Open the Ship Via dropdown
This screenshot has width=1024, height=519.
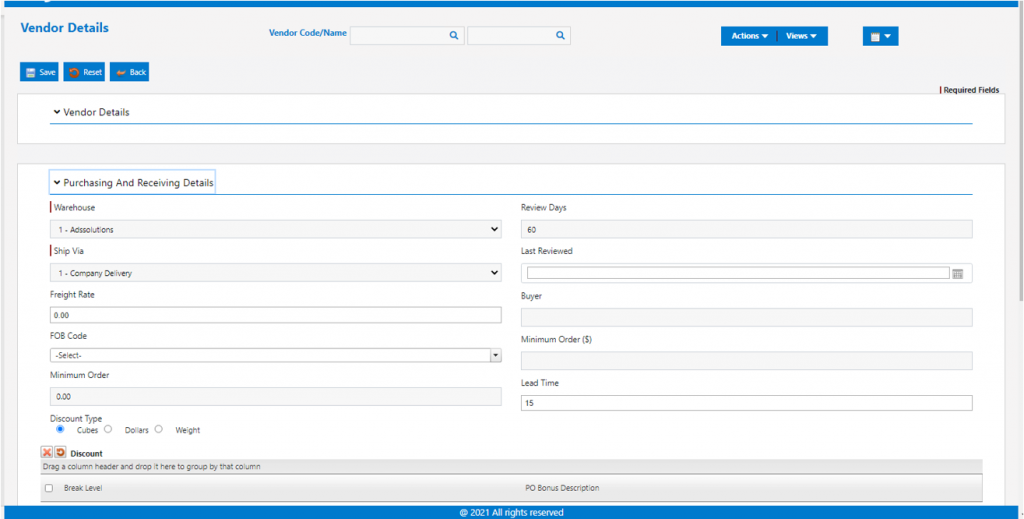click(276, 273)
